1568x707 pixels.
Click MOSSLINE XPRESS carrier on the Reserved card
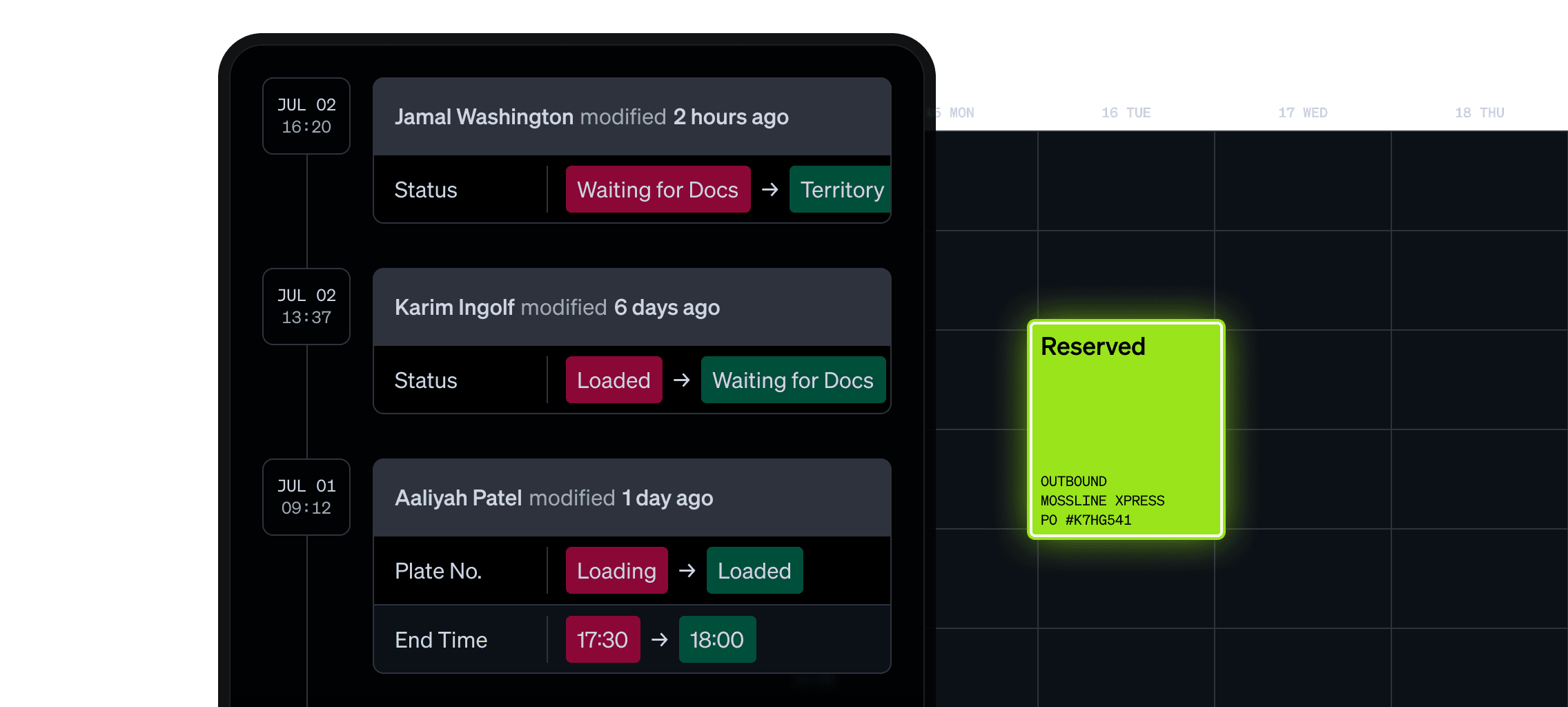pyautogui.click(x=1102, y=501)
